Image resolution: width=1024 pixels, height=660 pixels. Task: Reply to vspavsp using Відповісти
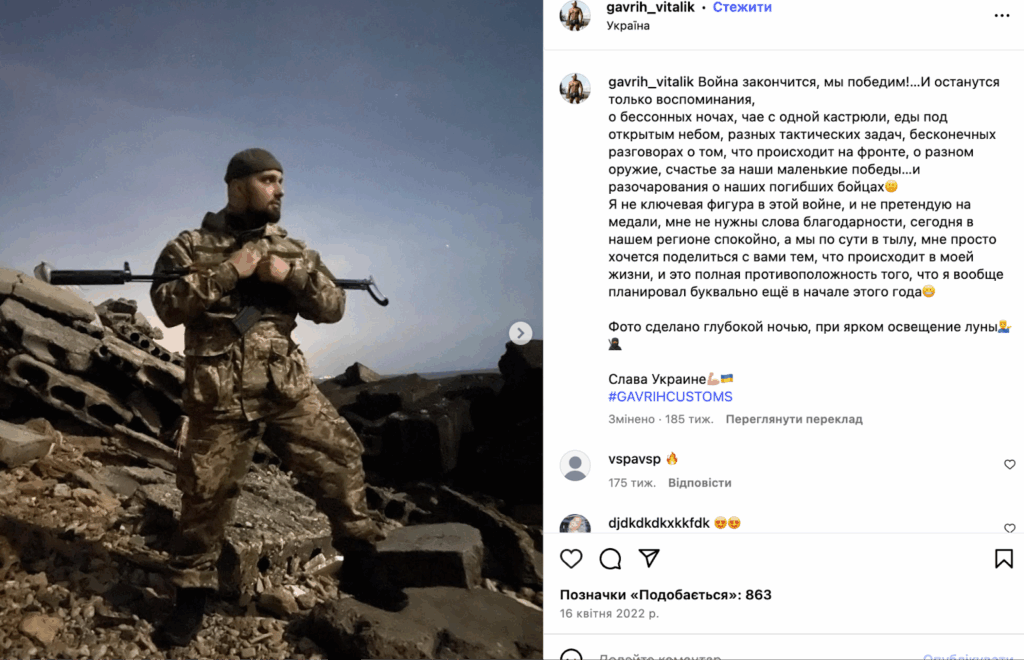coord(699,483)
